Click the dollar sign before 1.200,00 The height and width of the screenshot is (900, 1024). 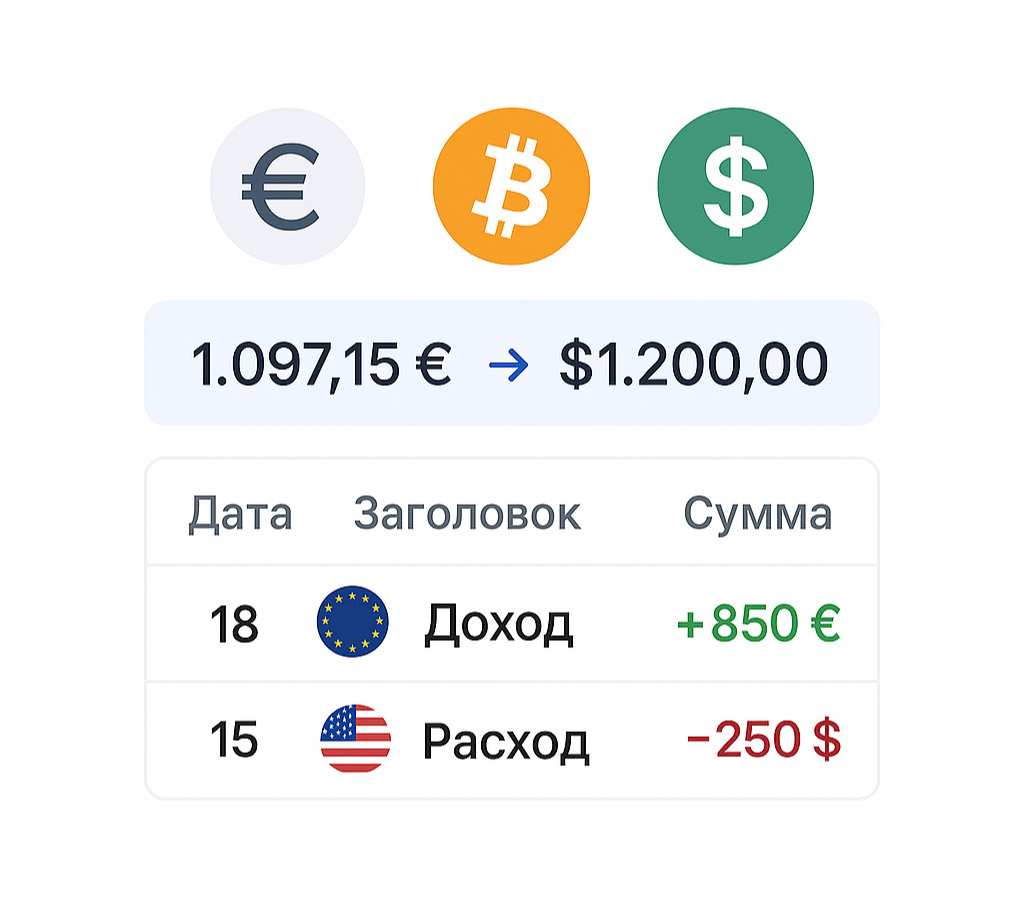[x=575, y=365]
